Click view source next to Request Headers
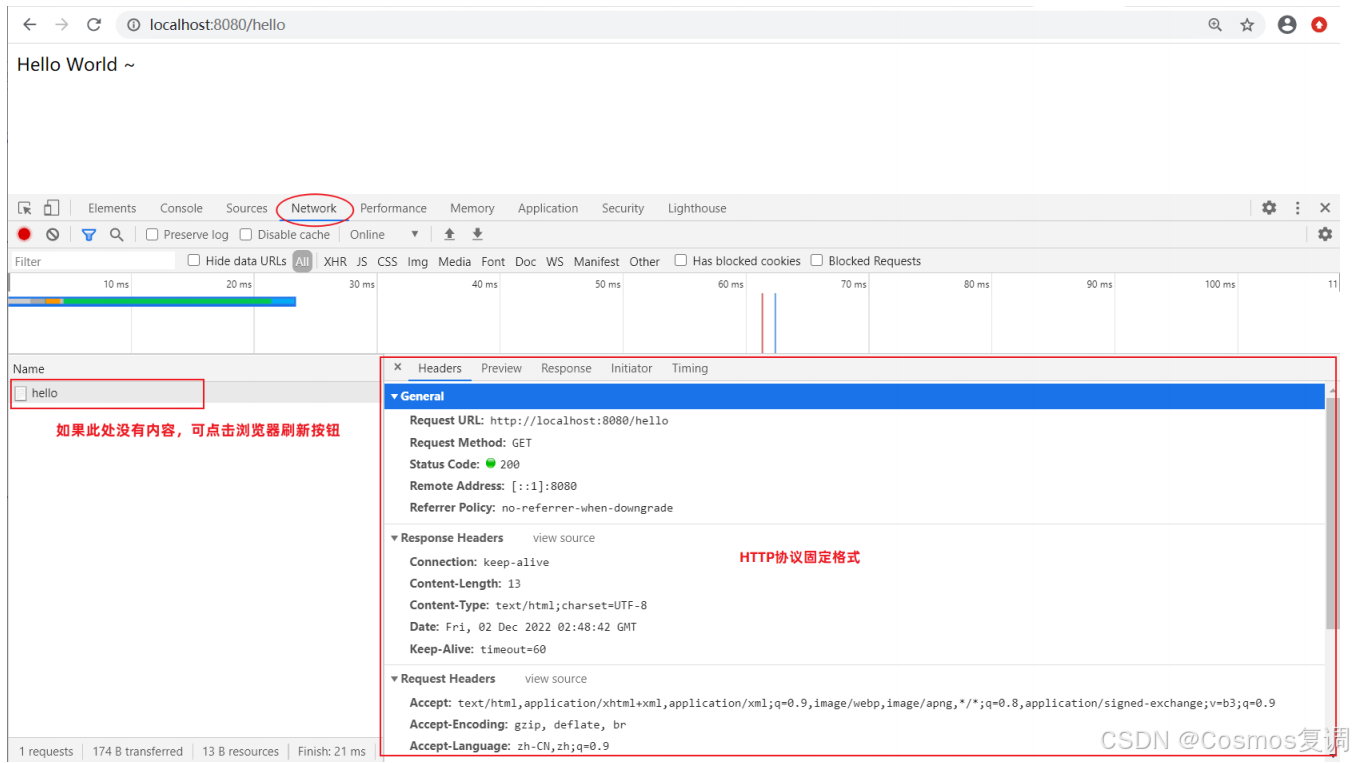Image resolution: width=1354 pixels, height=763 pixels. (x=556, y=679)
